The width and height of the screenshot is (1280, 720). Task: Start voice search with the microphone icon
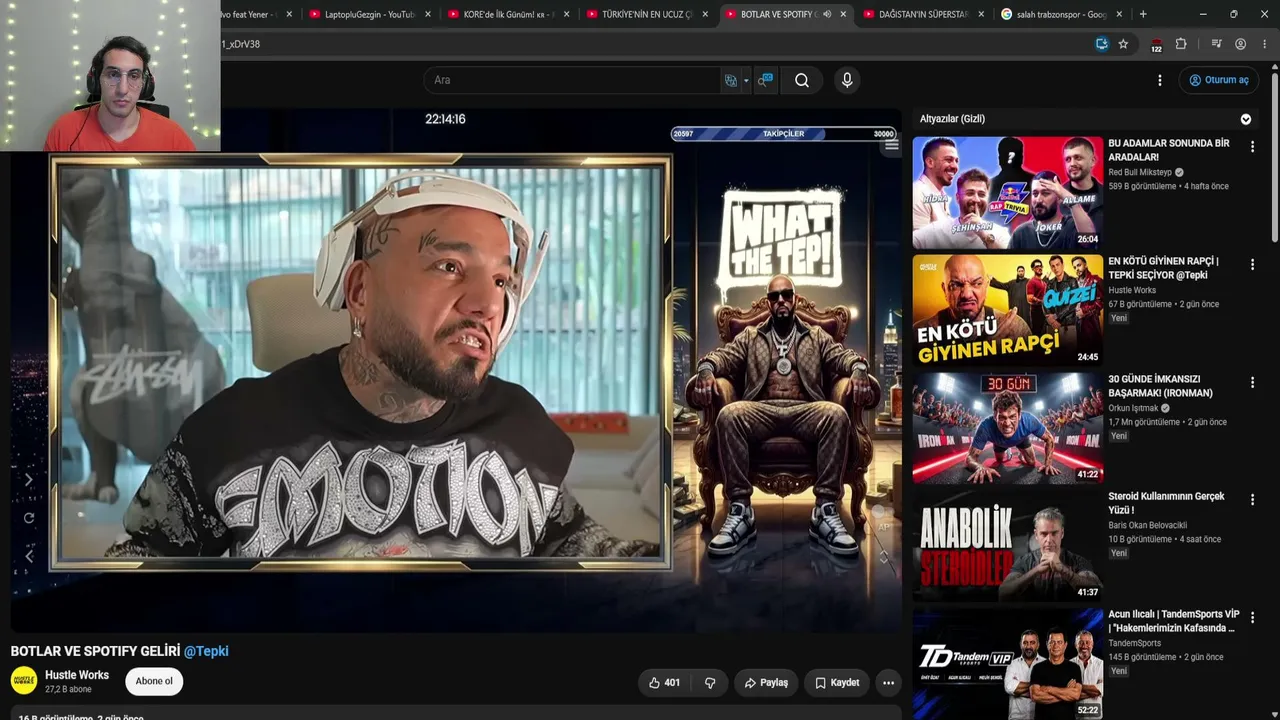[847, 81]
